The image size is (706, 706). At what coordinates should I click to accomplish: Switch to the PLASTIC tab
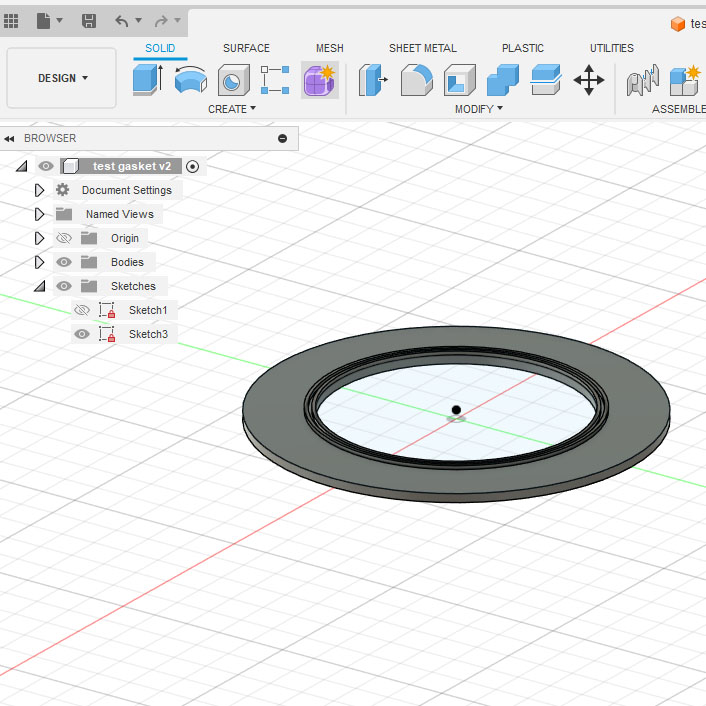523,48
